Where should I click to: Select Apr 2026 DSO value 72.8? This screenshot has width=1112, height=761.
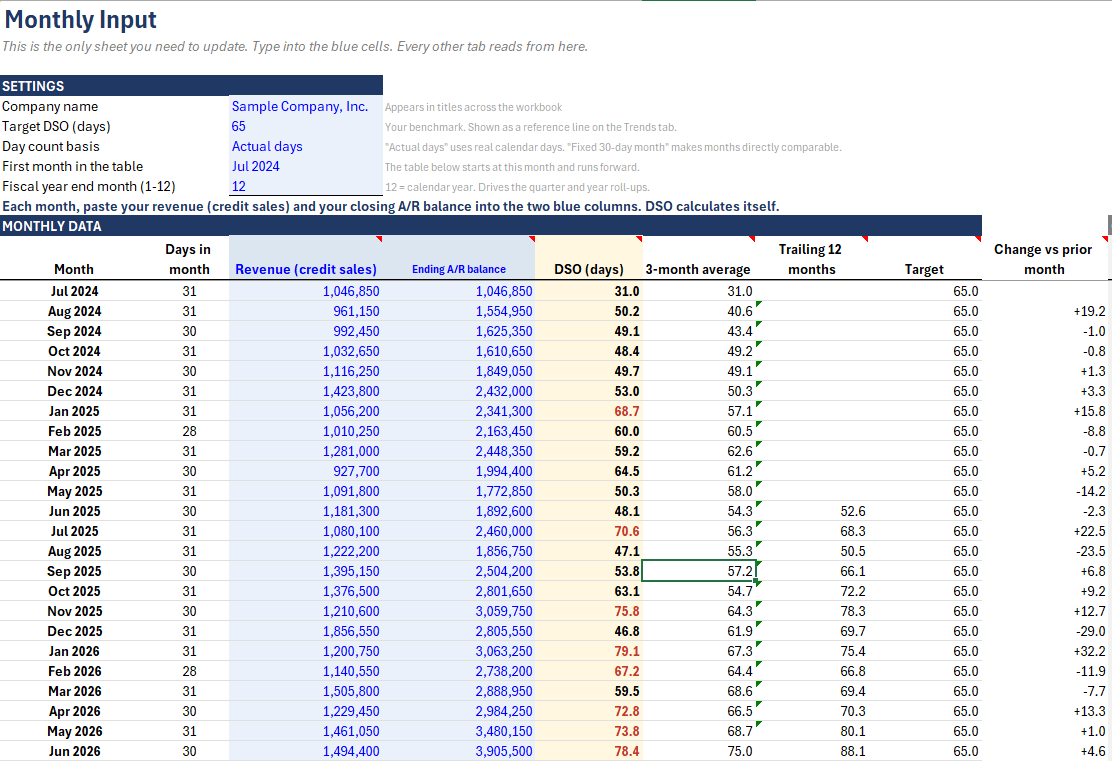click(589, 711)
